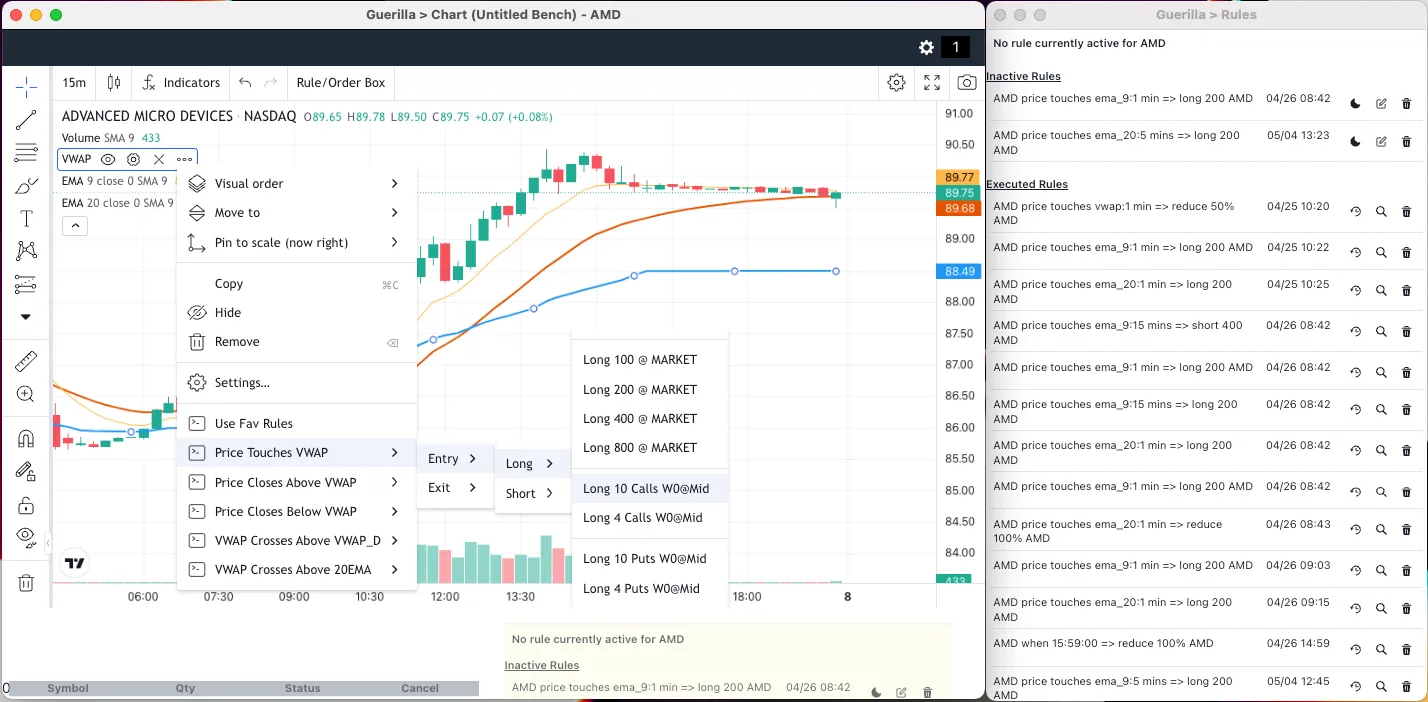Click Inactive Rules heading in Rules window

[1023, 76]
